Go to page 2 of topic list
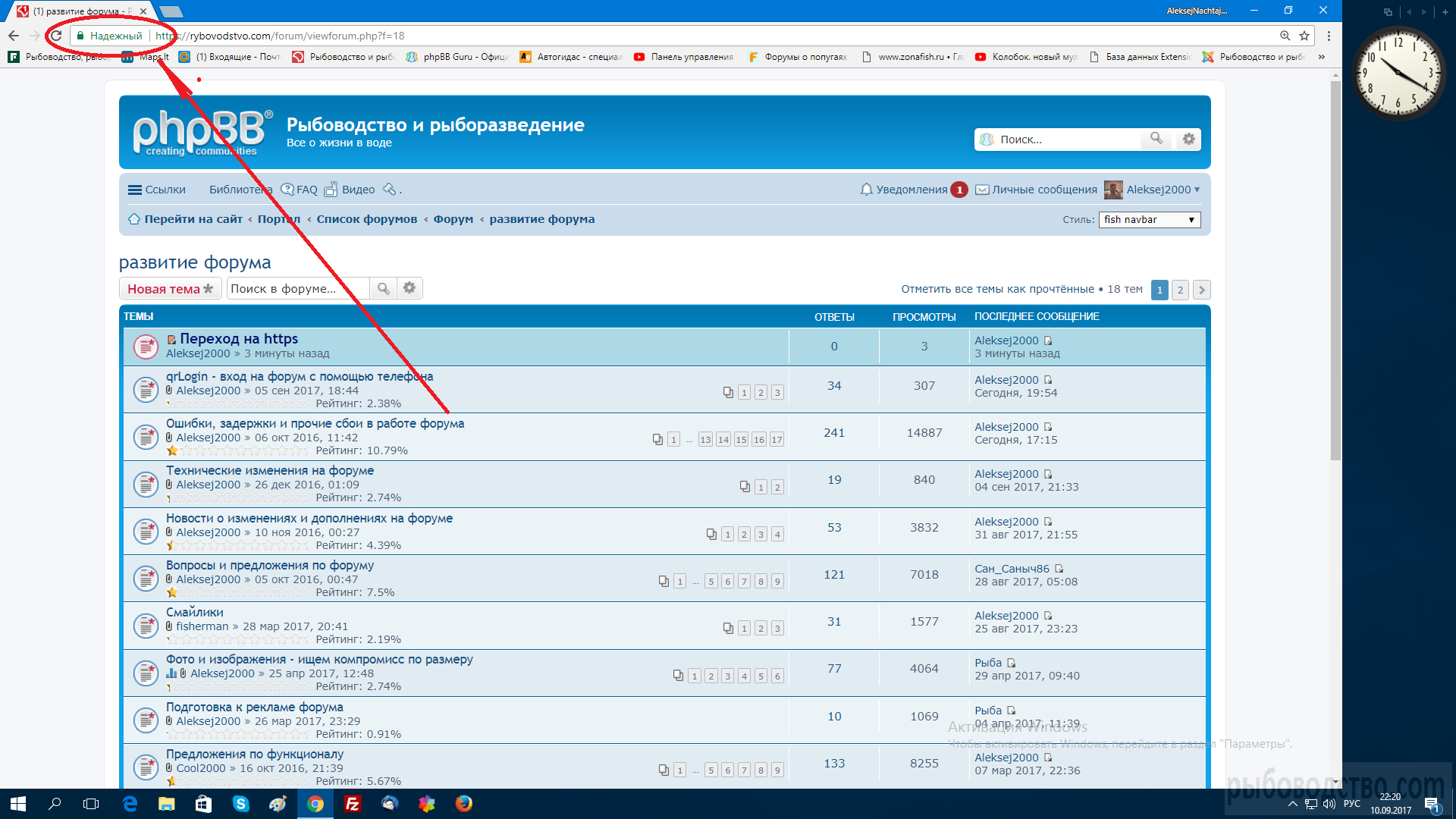 tap(1180, 290)
